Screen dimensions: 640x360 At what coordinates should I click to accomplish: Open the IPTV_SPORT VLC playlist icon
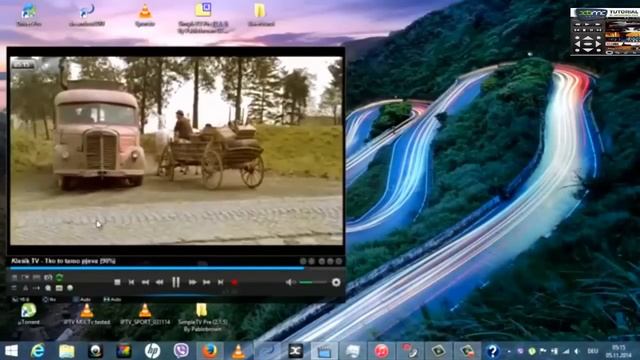coord(145,314)
